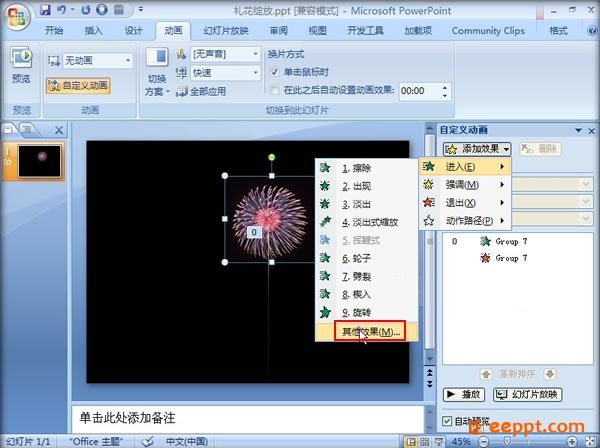
Task: Choose the 9. 旋转 (Spin) entrance effect
Action: (x=366, y=313)
